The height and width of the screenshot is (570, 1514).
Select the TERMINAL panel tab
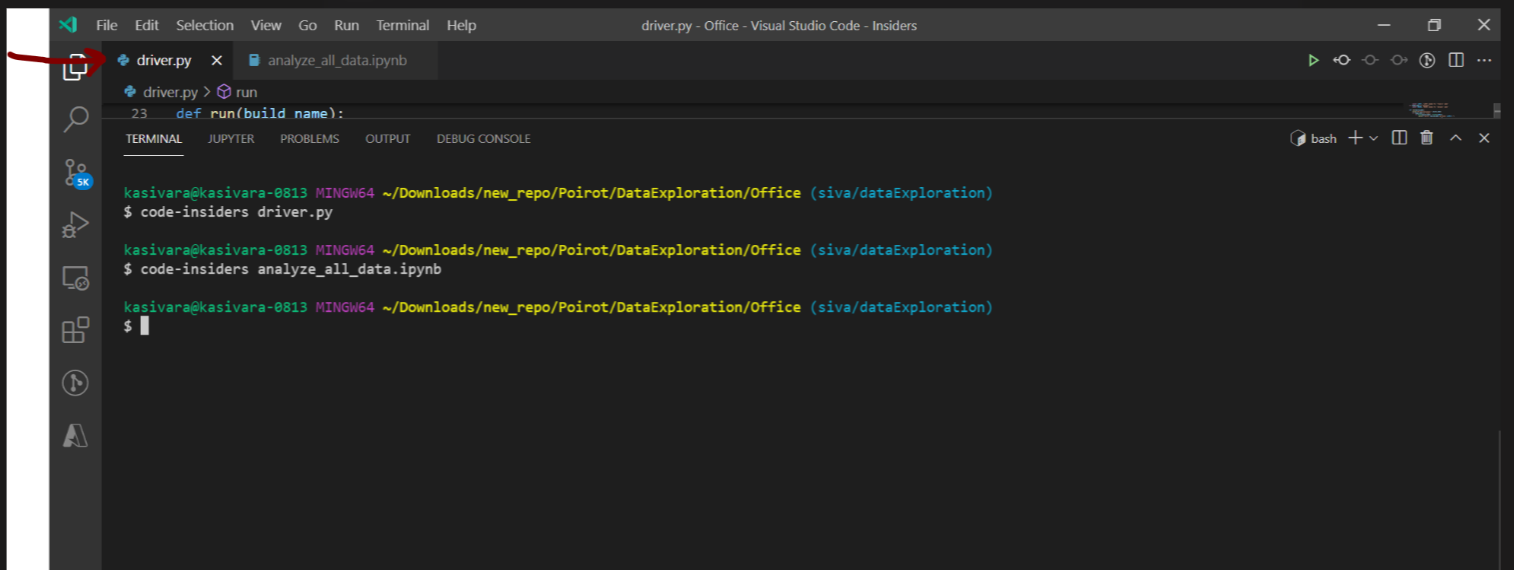click(x=154, y=139)
